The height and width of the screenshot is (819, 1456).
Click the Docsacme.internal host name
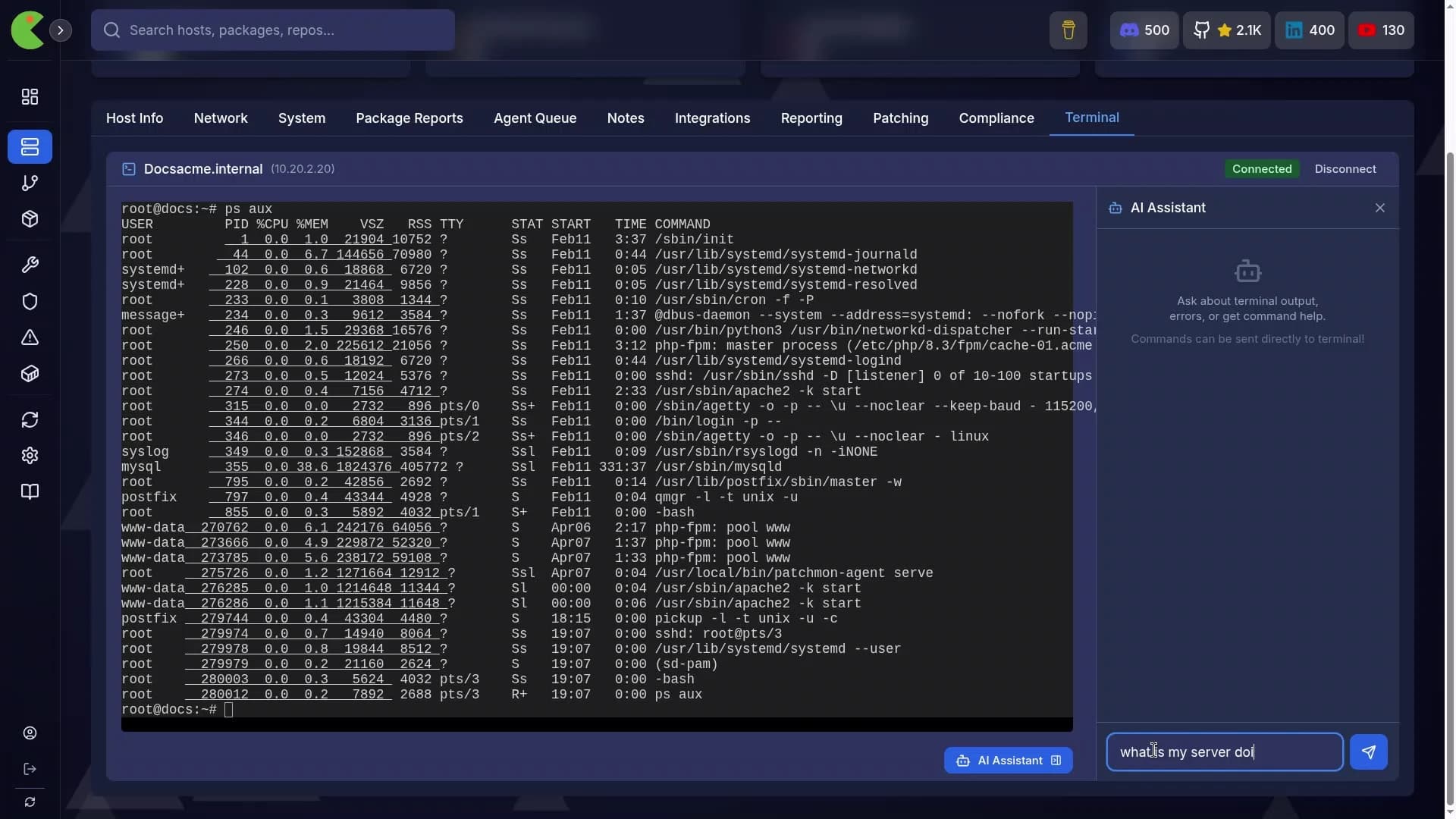tap(203, 169)
